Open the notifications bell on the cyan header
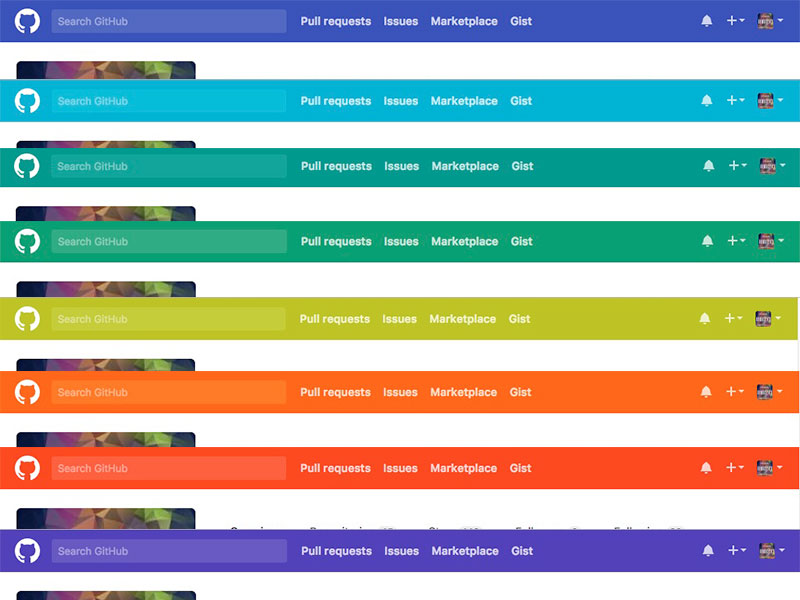The width and height of the screenshot is (800, 600). coord(705,100)
